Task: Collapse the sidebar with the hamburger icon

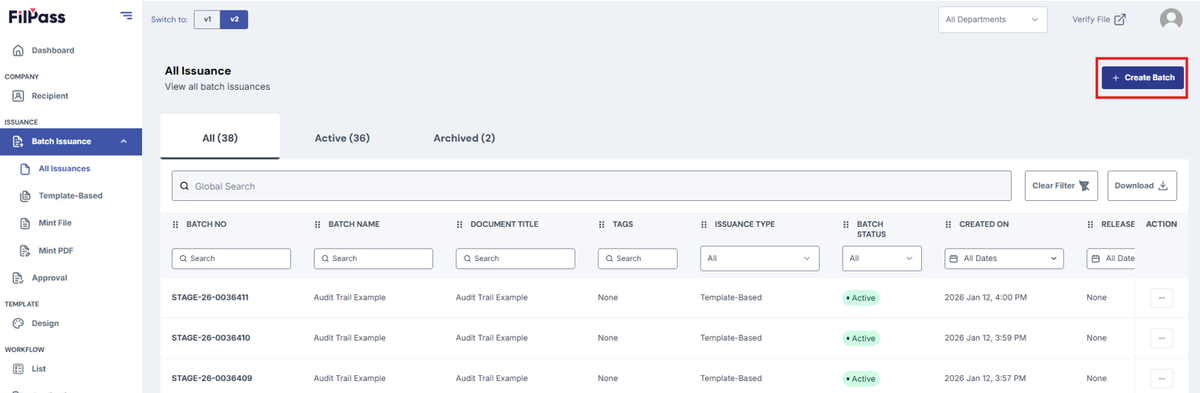Action: click(126, 15)
